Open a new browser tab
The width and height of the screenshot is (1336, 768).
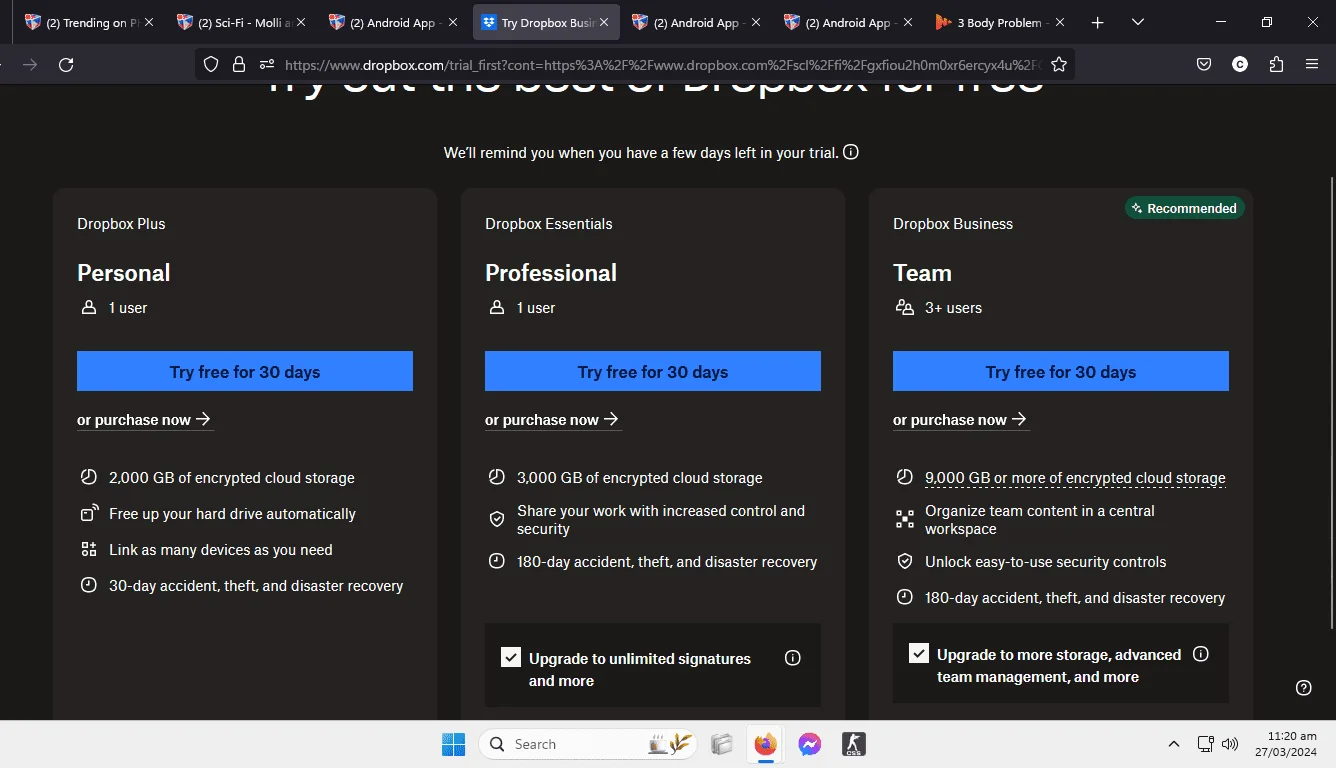coord(1097,23)
